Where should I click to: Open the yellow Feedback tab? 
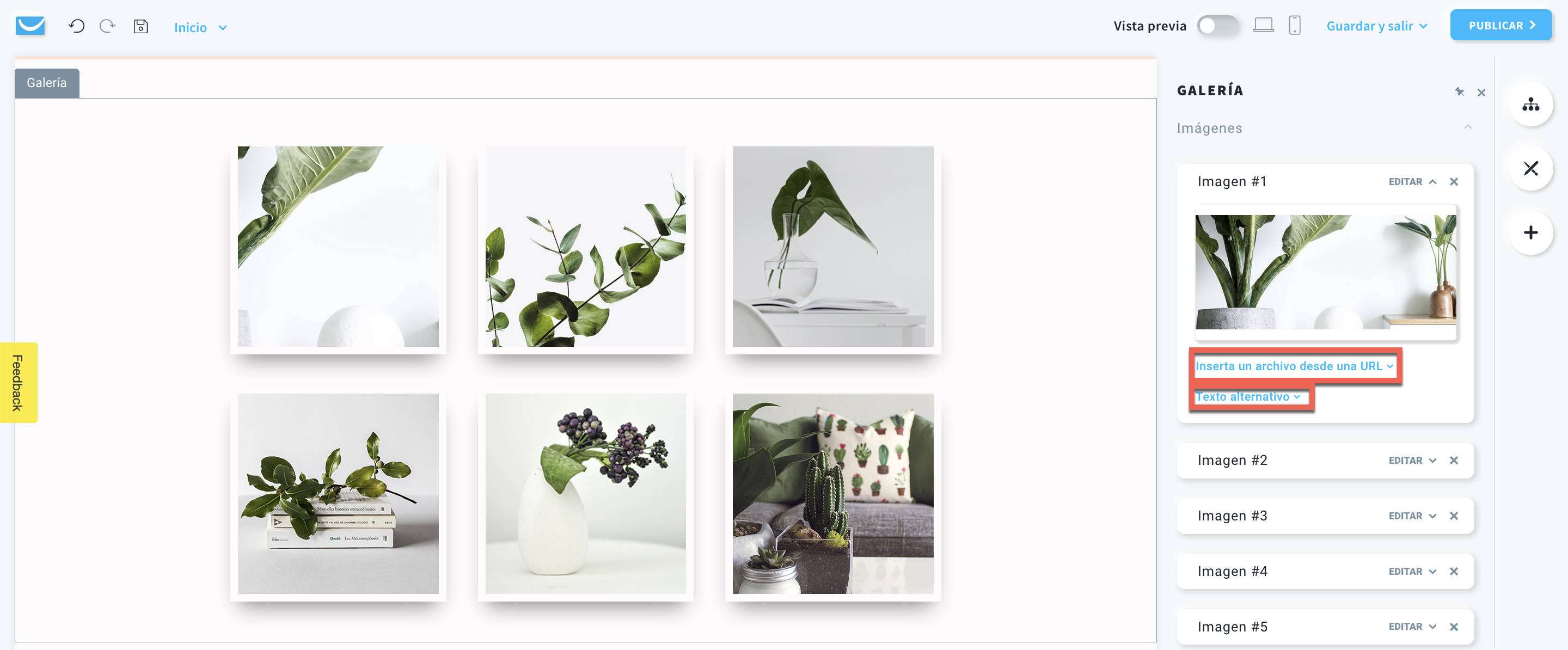point(19,382)
